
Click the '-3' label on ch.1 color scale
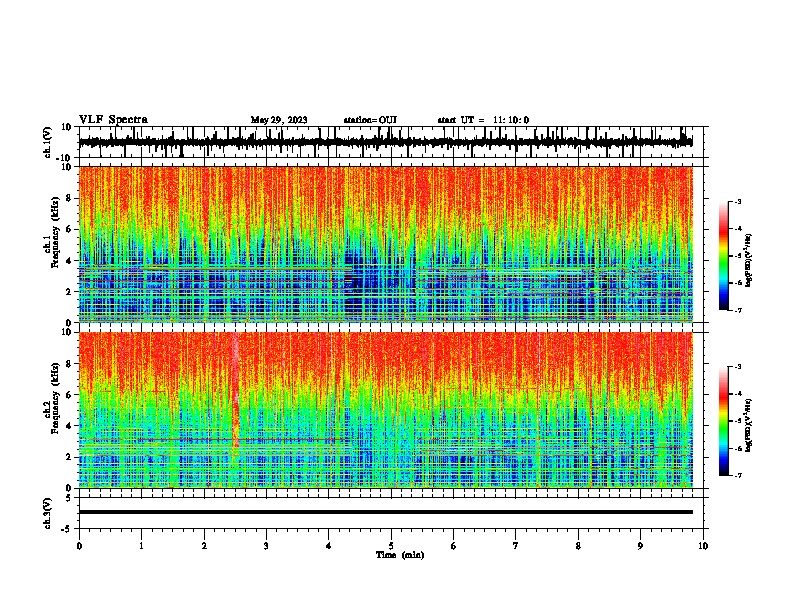[737, 201]
